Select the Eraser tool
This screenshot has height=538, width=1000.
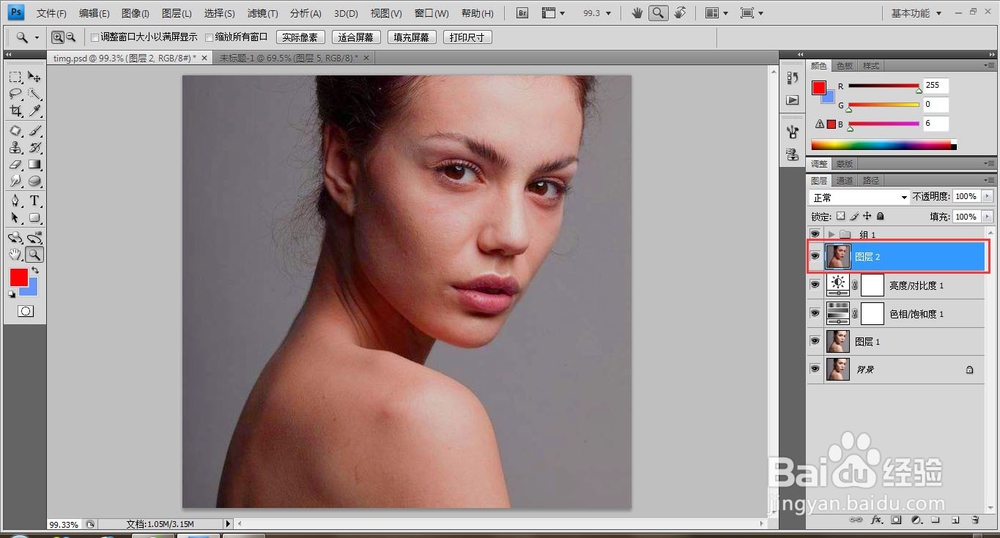pos(16,164)
